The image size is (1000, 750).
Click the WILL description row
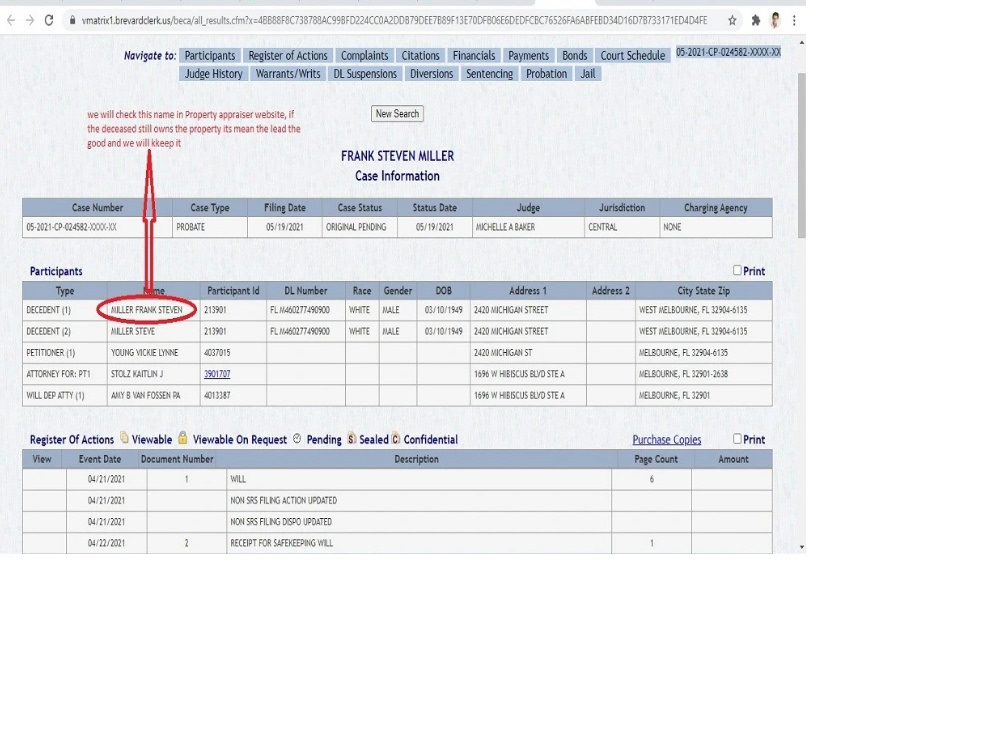pyautogui.click(x=397, y=479)
